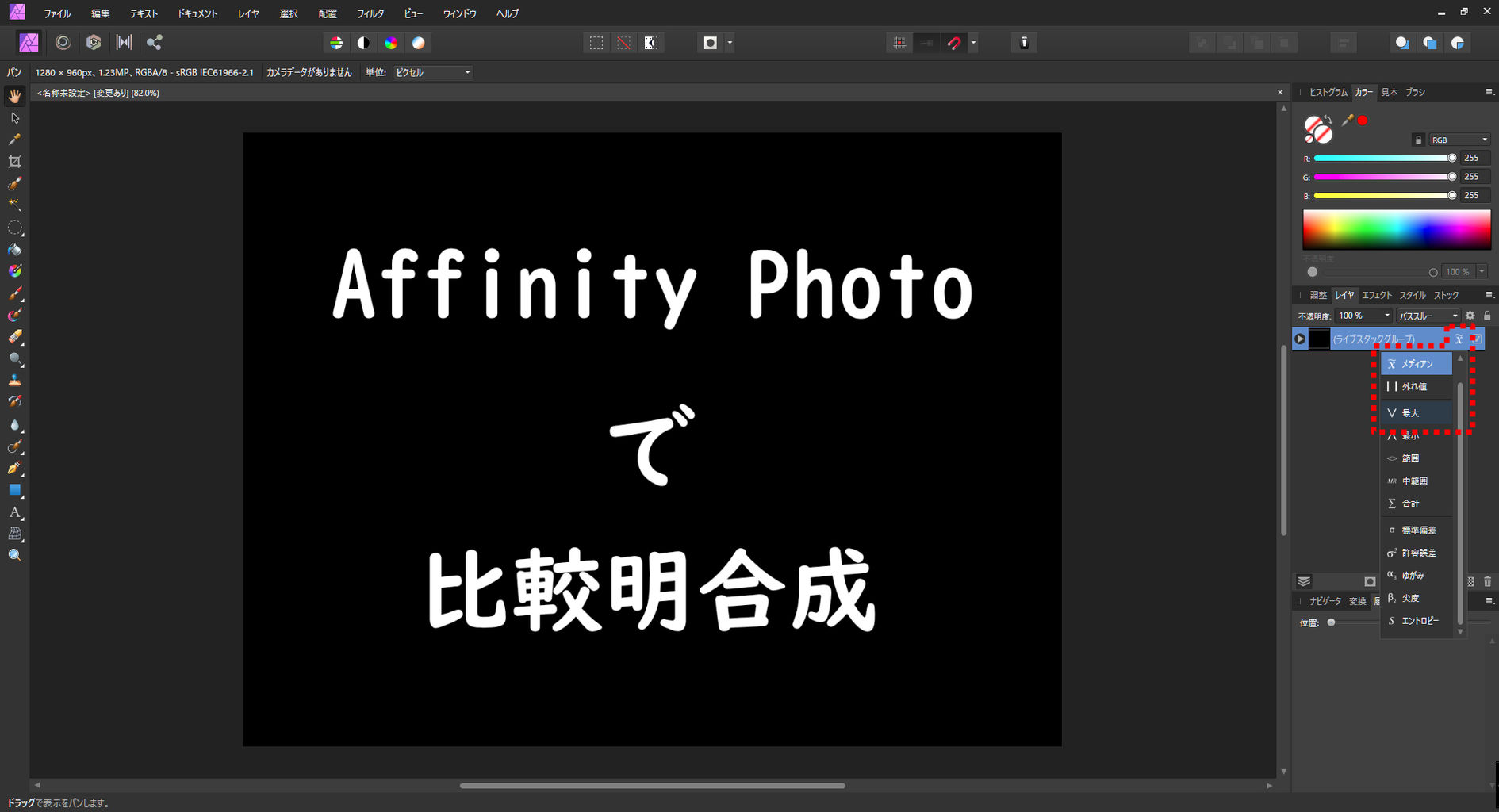Open the レイヤ menu in the menu bar
The width and height of the screenshot is (1499, 812).
tap(248, 13)
